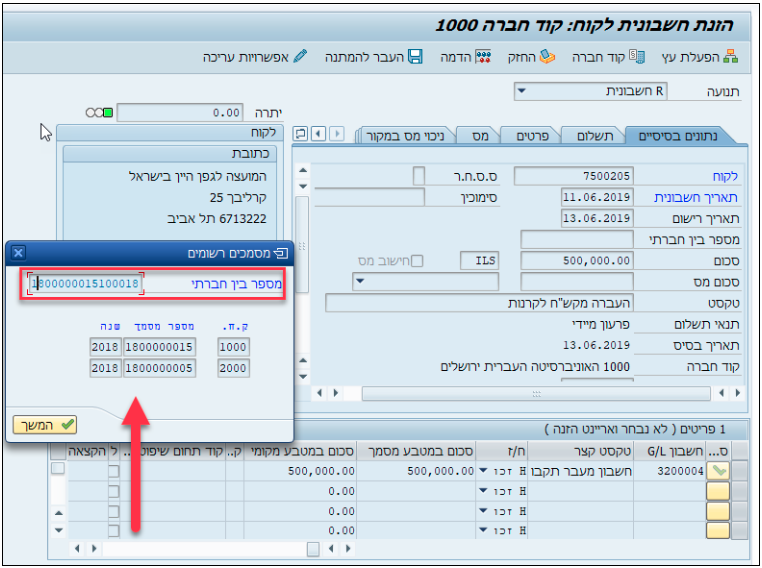Screen dimensions: 762x568
Task: Toggle the ס.ס.ח.ר checkbox
Action: coord(418,176)
